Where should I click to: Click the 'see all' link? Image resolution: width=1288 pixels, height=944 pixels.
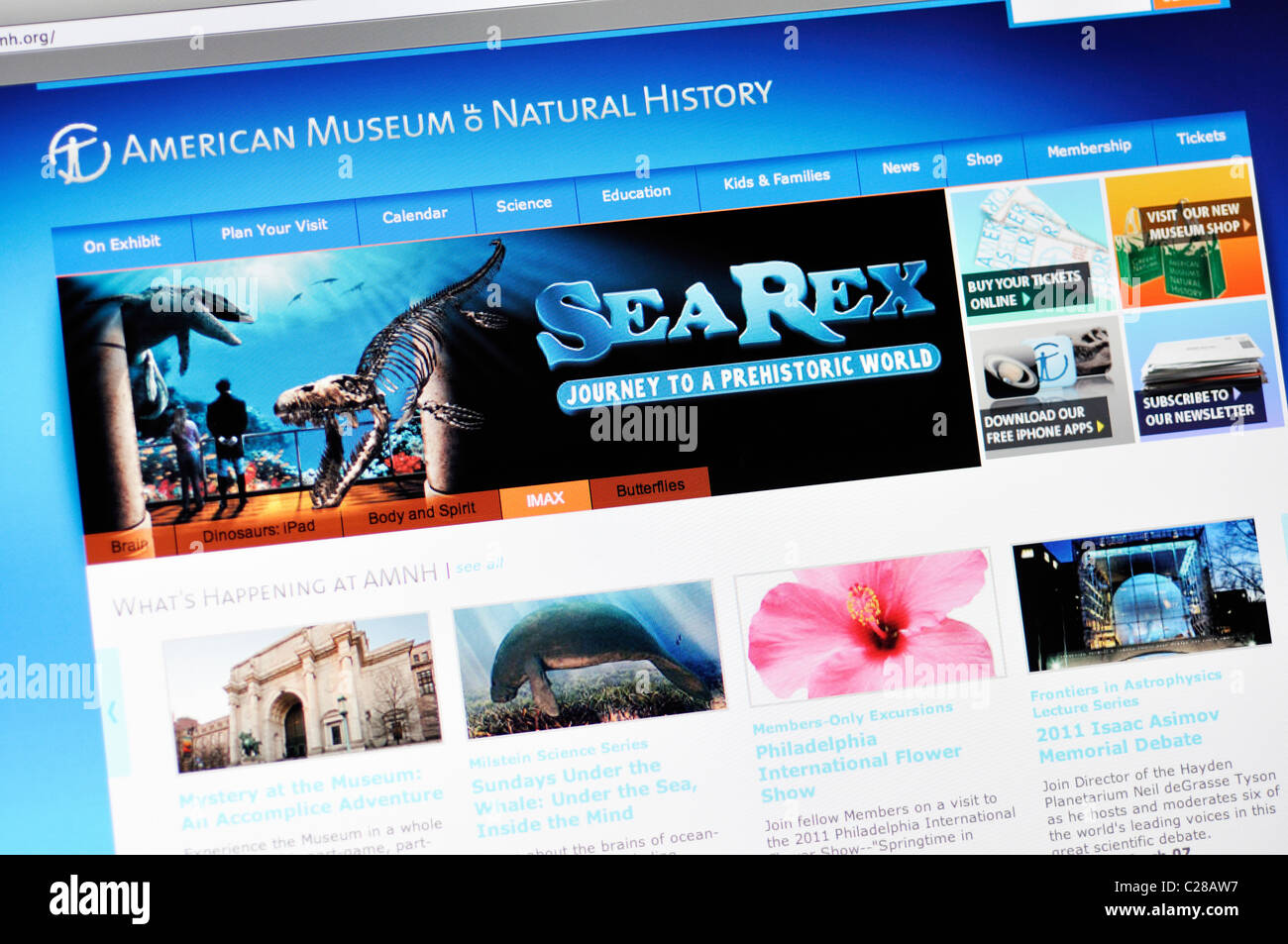[x=480, y=566]
